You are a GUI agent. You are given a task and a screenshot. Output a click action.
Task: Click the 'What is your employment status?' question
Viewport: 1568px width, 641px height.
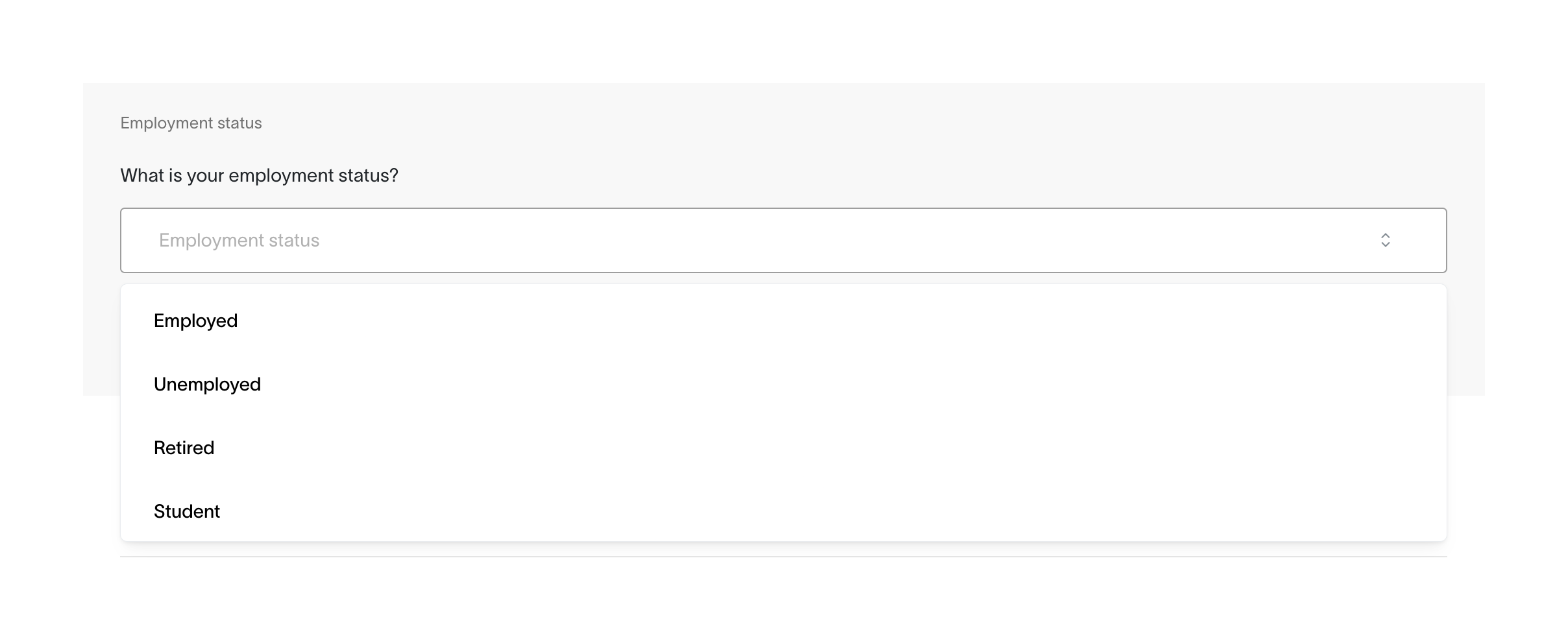259,175
